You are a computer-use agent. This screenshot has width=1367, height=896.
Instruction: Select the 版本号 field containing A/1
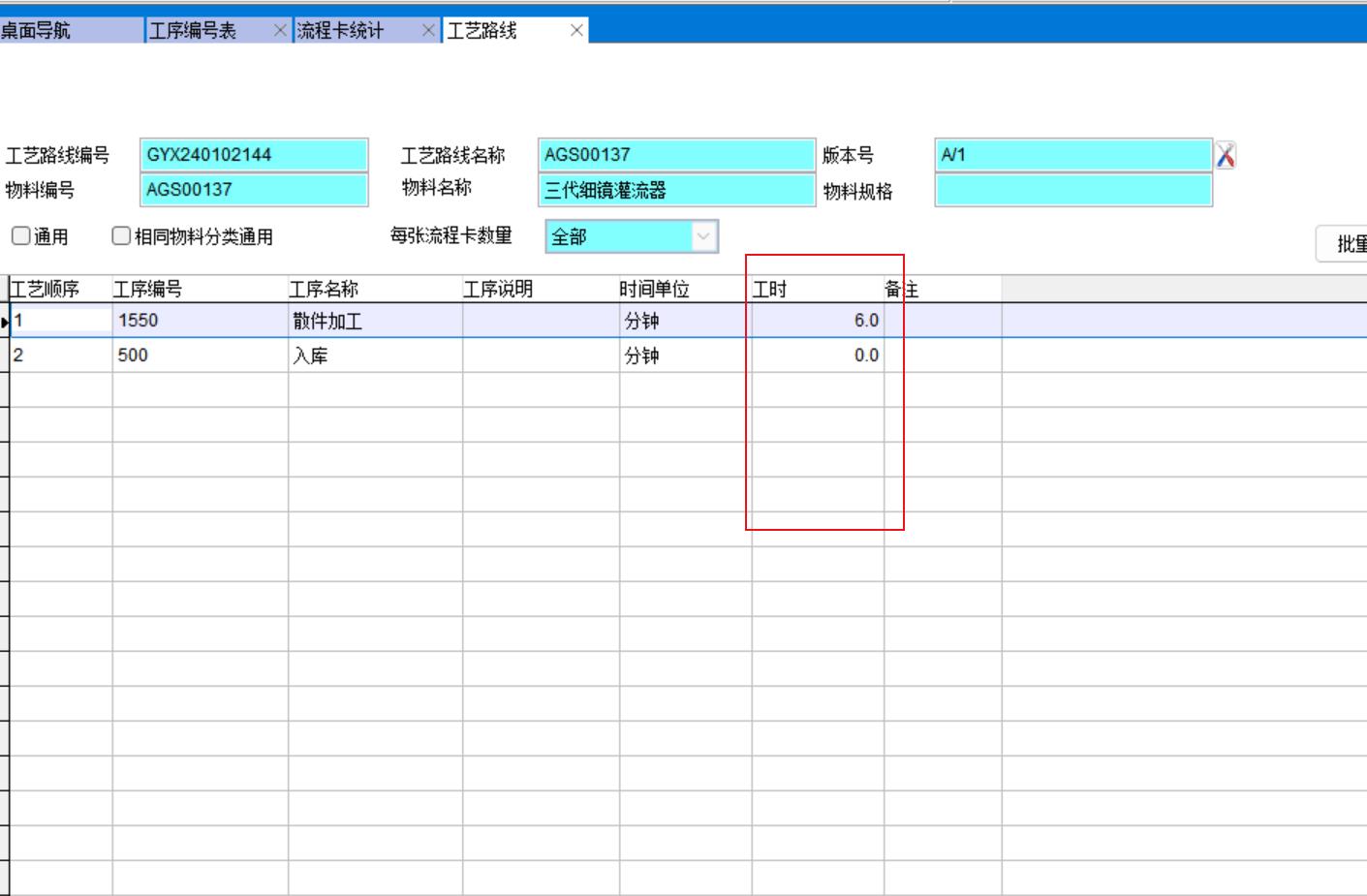[1072, 155]
